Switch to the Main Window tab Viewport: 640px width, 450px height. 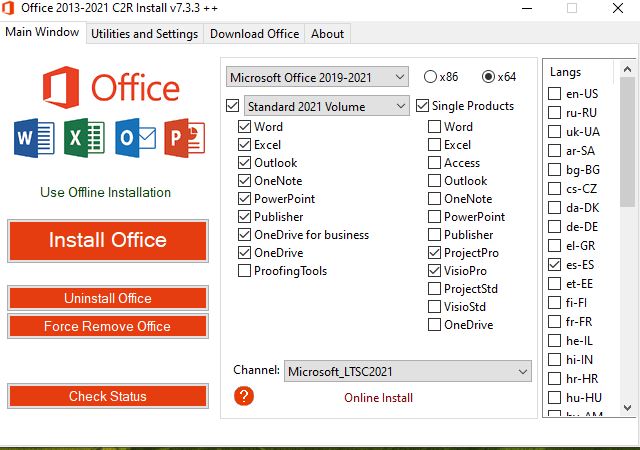pyautogui.click(x=42, y=32)
